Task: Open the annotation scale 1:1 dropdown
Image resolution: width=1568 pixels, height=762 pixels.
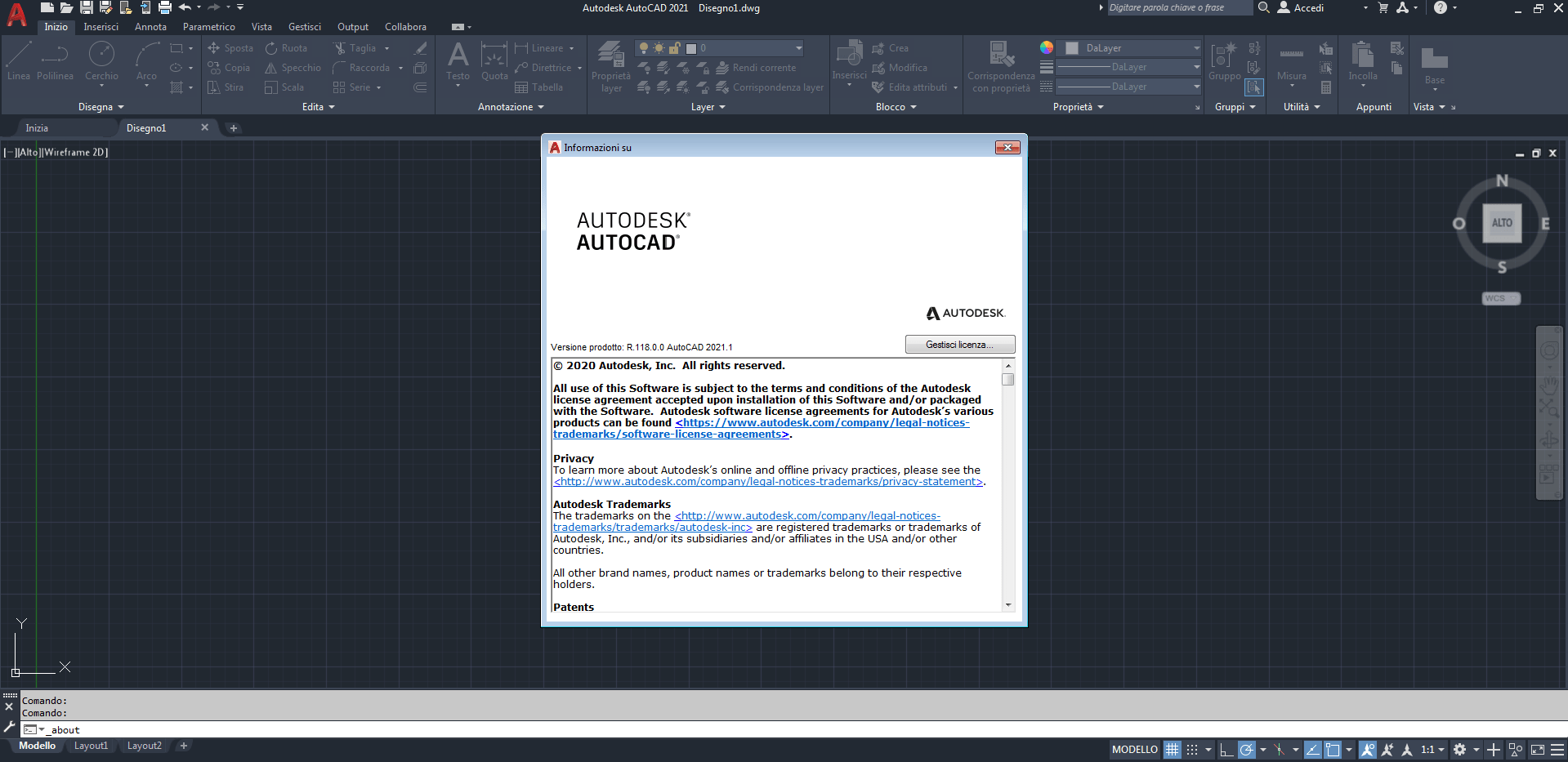Action: pyautogui.click(x=1432, y=750)
